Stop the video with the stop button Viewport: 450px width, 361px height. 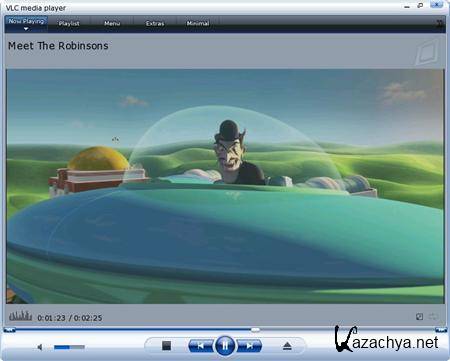pos(166,346)
